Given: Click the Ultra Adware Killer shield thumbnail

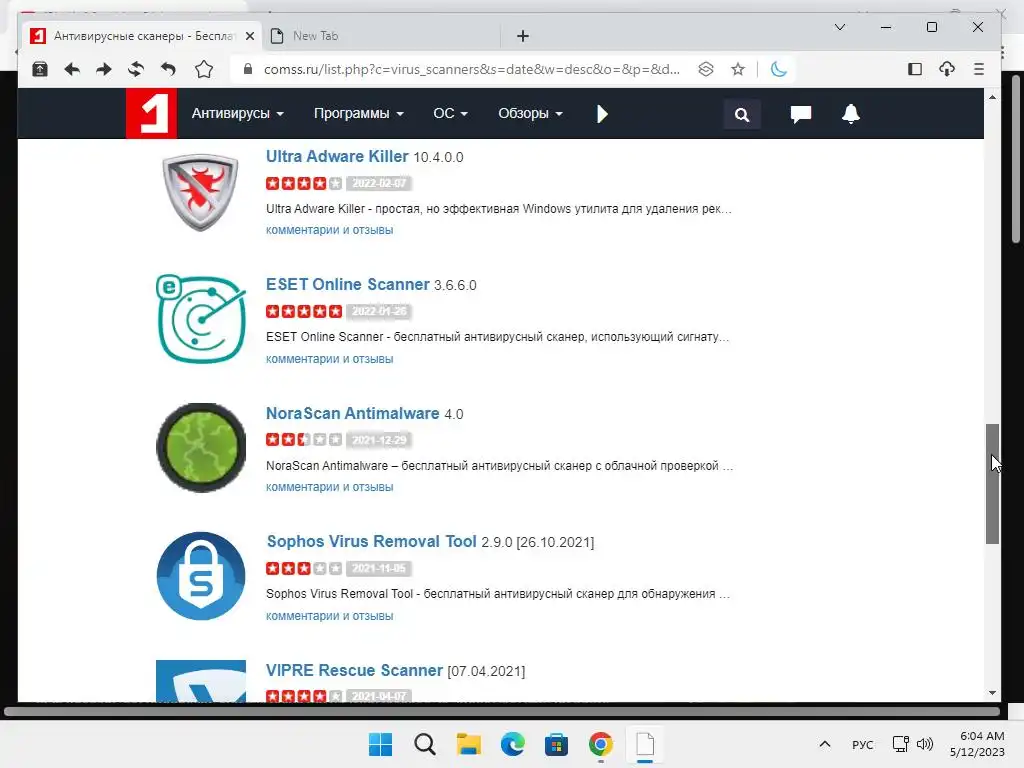Looking at the screenshot, I should tap(200, 192).
